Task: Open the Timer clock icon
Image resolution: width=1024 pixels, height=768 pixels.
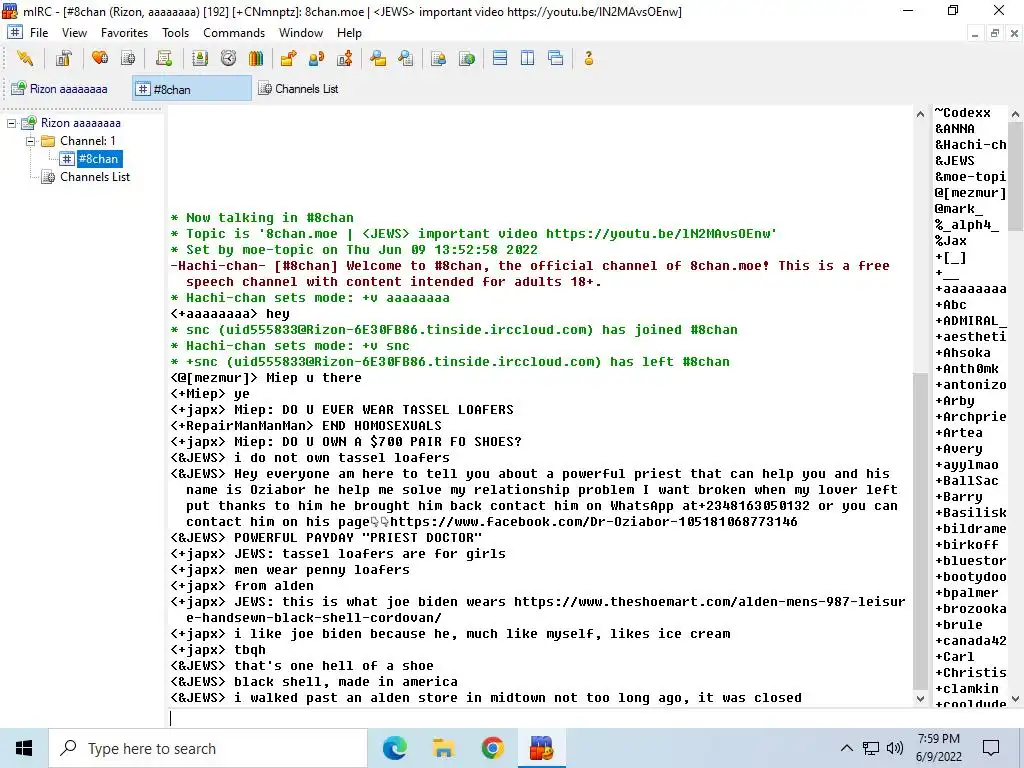Action: [228, 59]
